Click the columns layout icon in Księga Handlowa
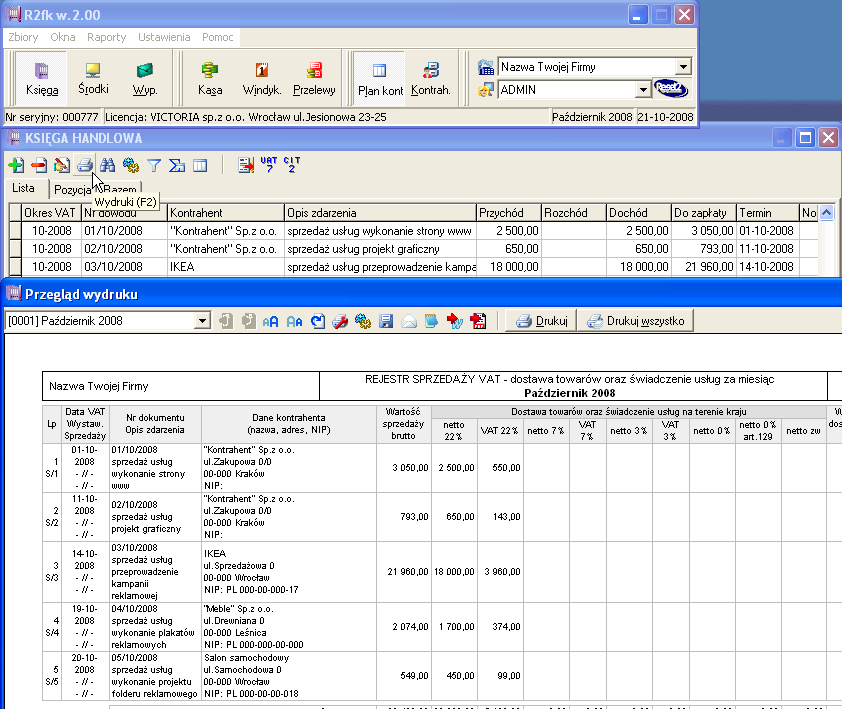The image size is (842, 709). pos(200,165)
